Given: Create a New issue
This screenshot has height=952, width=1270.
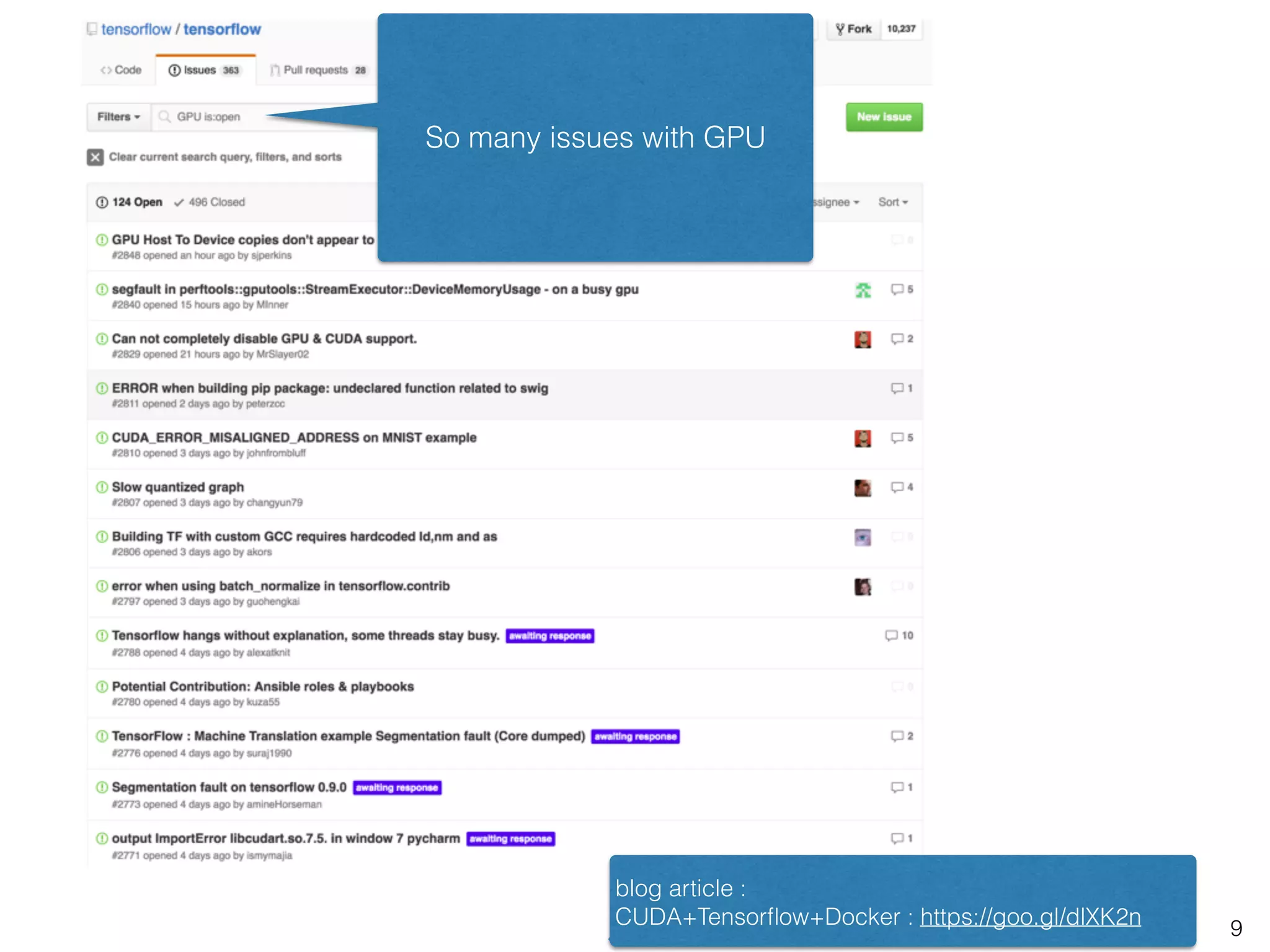Looking at the screenshot, I should (884, 117).
